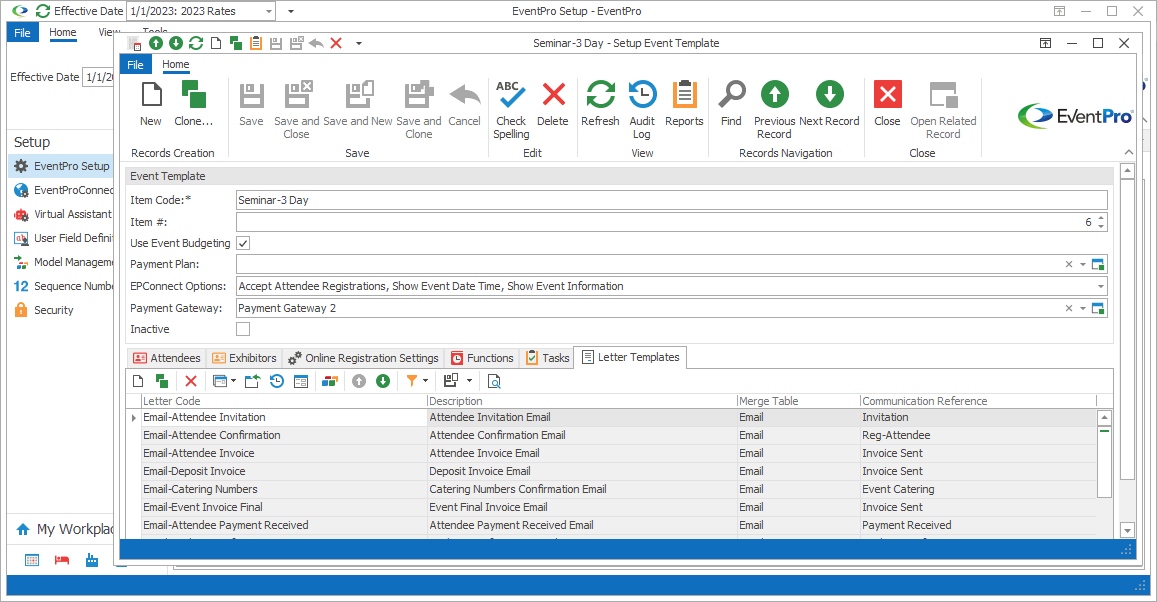Clear the Payment Gateway value
This screenshot has width=1157, height=602.
pos(1068,308)
